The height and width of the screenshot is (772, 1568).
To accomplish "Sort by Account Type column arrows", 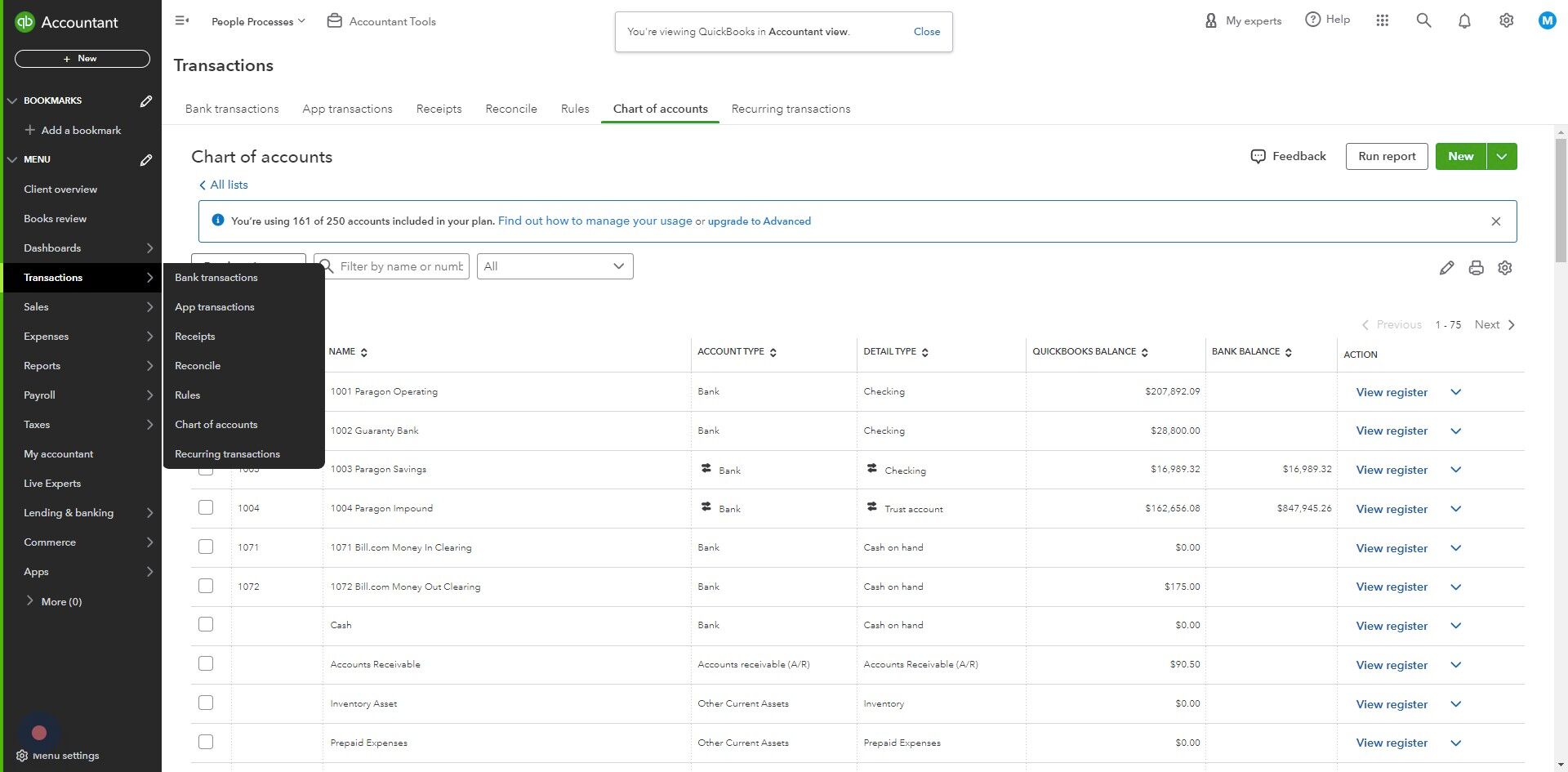I will (773, 352).
